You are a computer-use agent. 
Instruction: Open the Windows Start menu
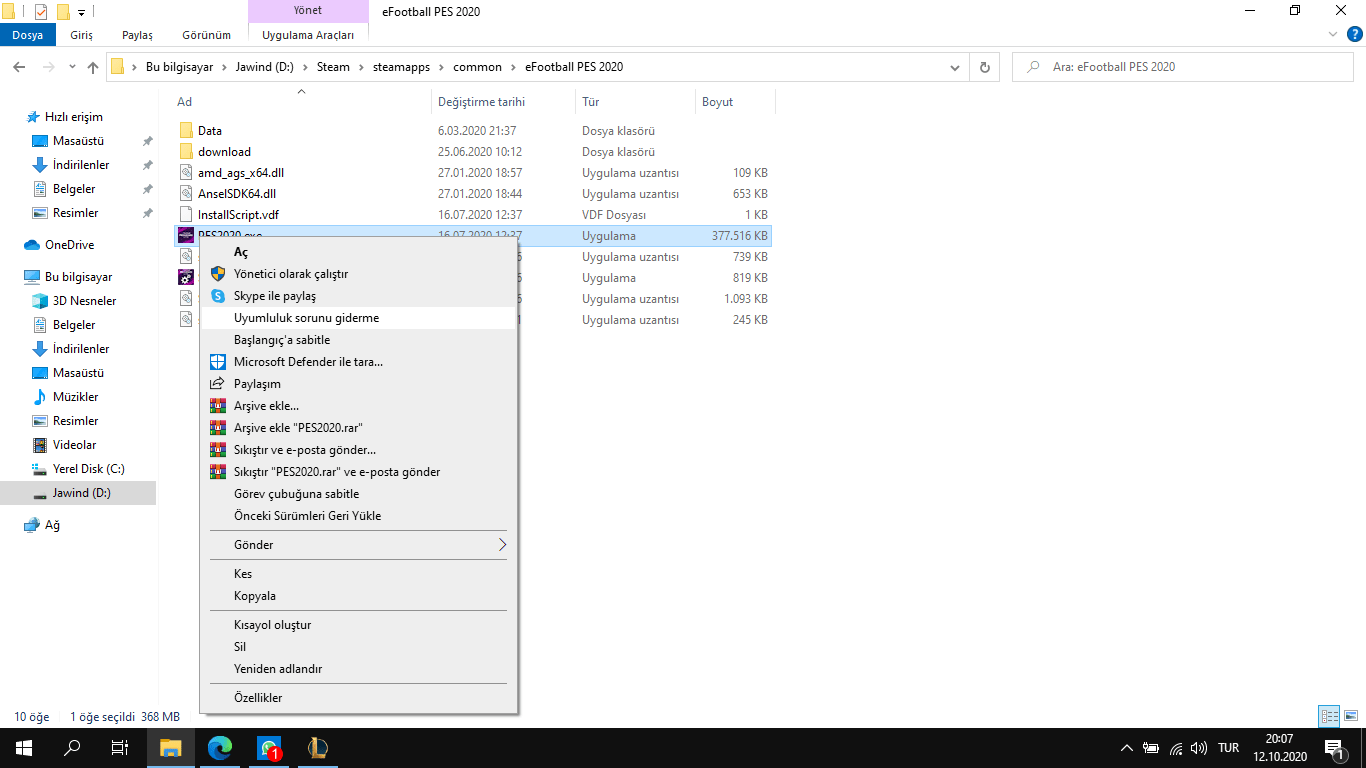(x=23, y=748)
